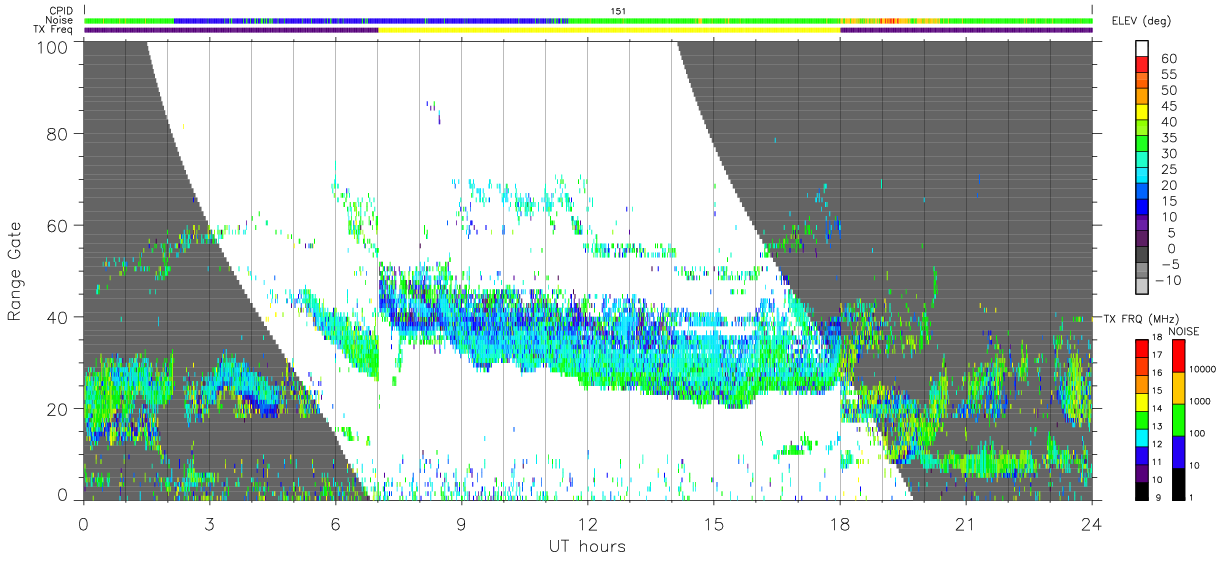The width and height of the screenshot is (1228, 567).
Task: Select the '18' tick on the UT hours axis
Action: (x=839, y=524)
